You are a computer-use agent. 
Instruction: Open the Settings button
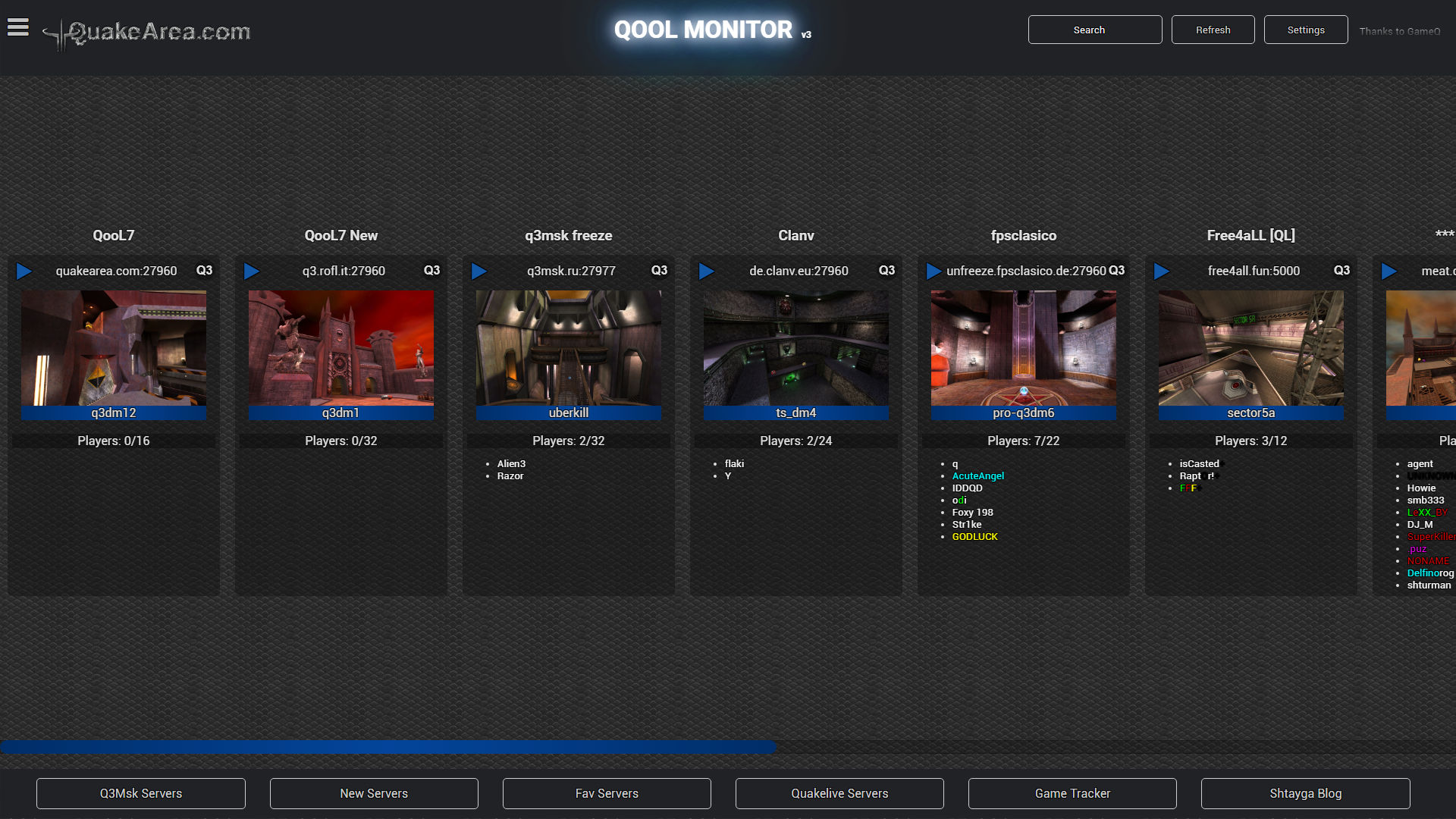pyautogui.click(x=1306, y=30)
